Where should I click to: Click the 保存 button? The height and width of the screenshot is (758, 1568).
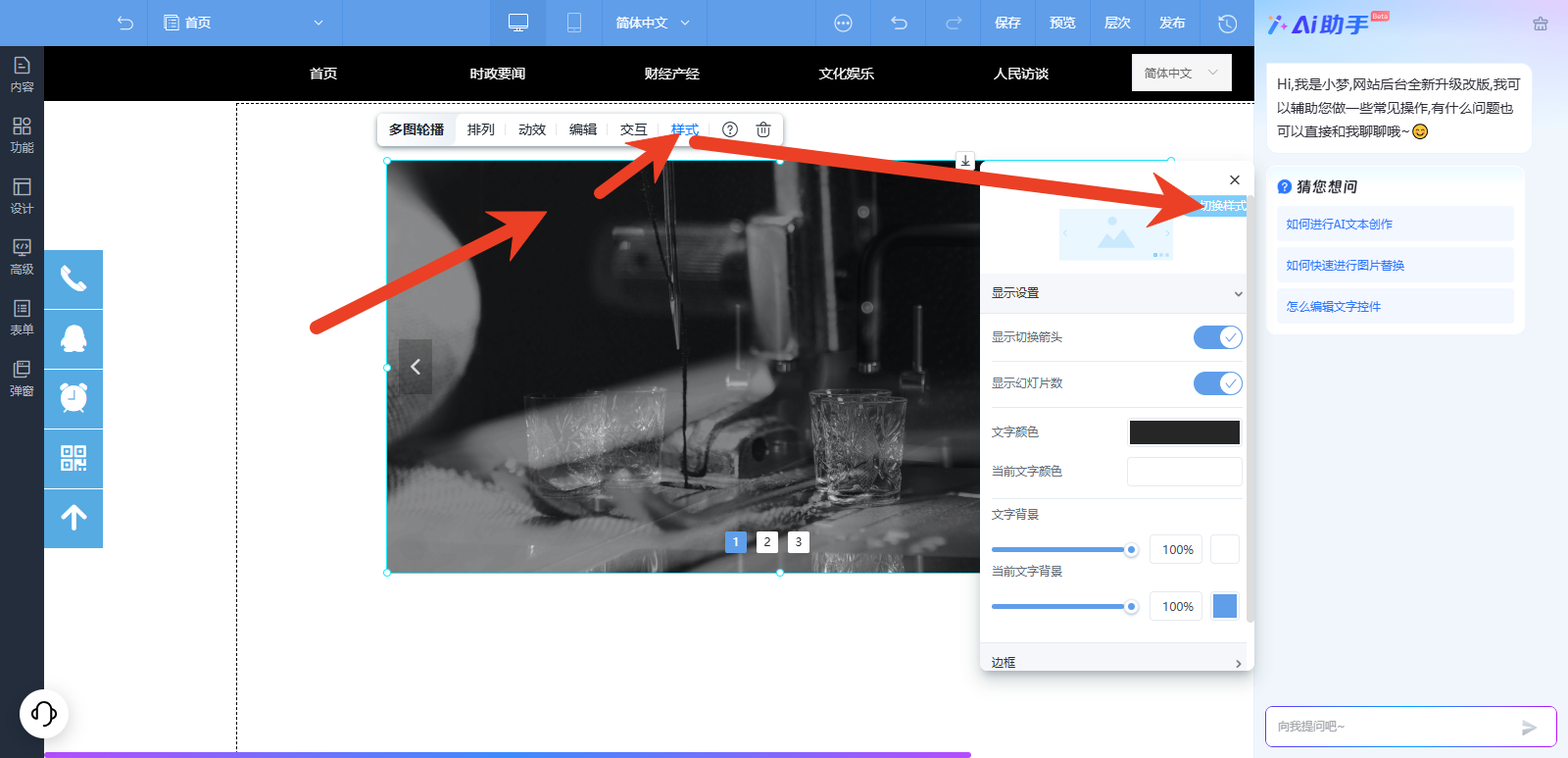click(1007, 23)
